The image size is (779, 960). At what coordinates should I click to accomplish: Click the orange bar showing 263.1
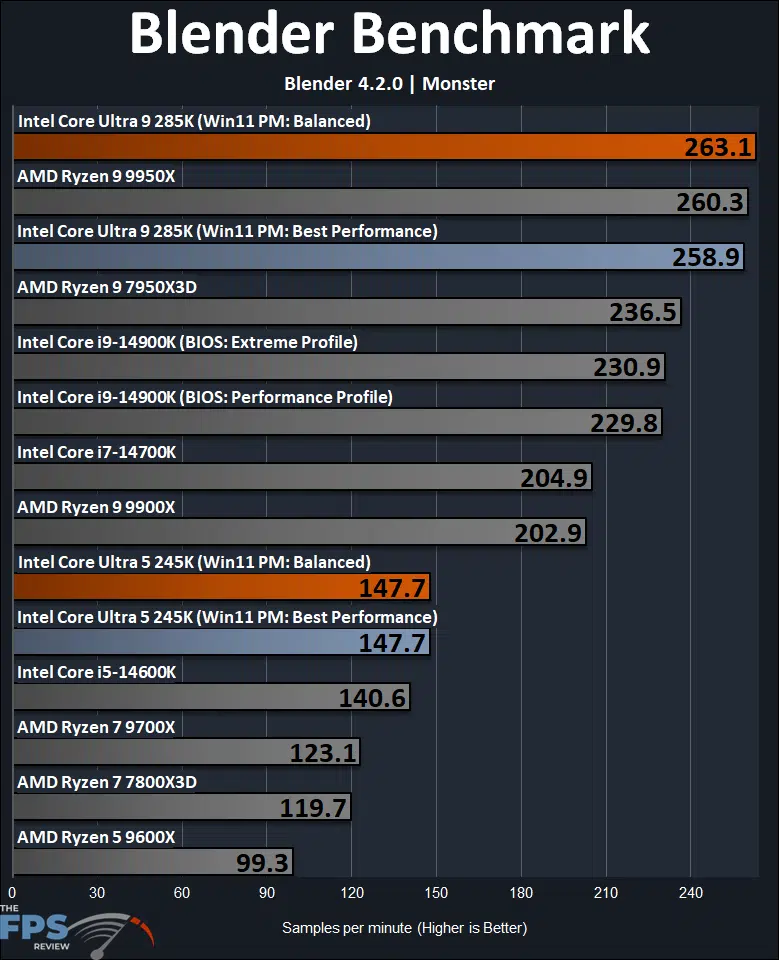385,147
